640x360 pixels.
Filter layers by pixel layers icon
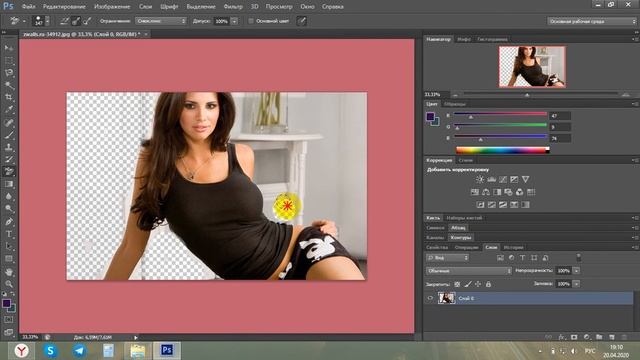500,258
